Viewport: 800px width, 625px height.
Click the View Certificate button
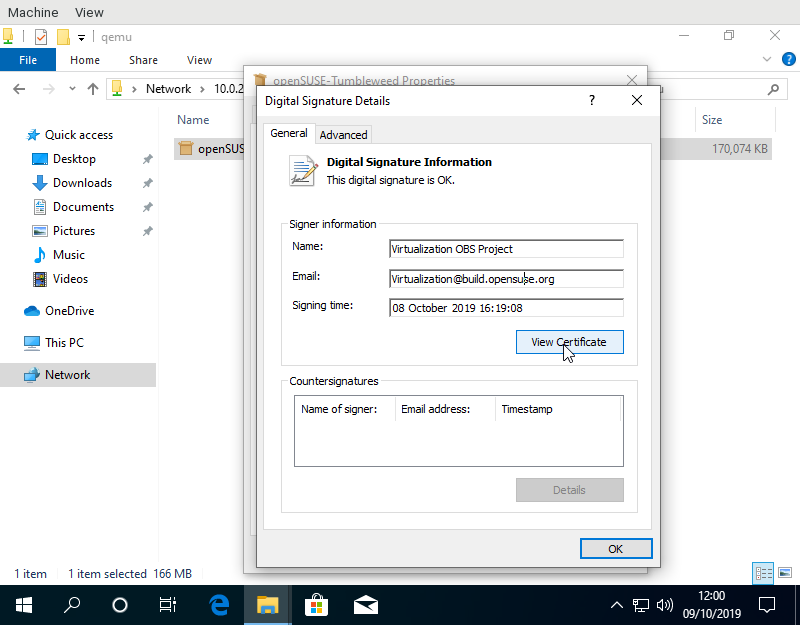(x=569, y=342)
